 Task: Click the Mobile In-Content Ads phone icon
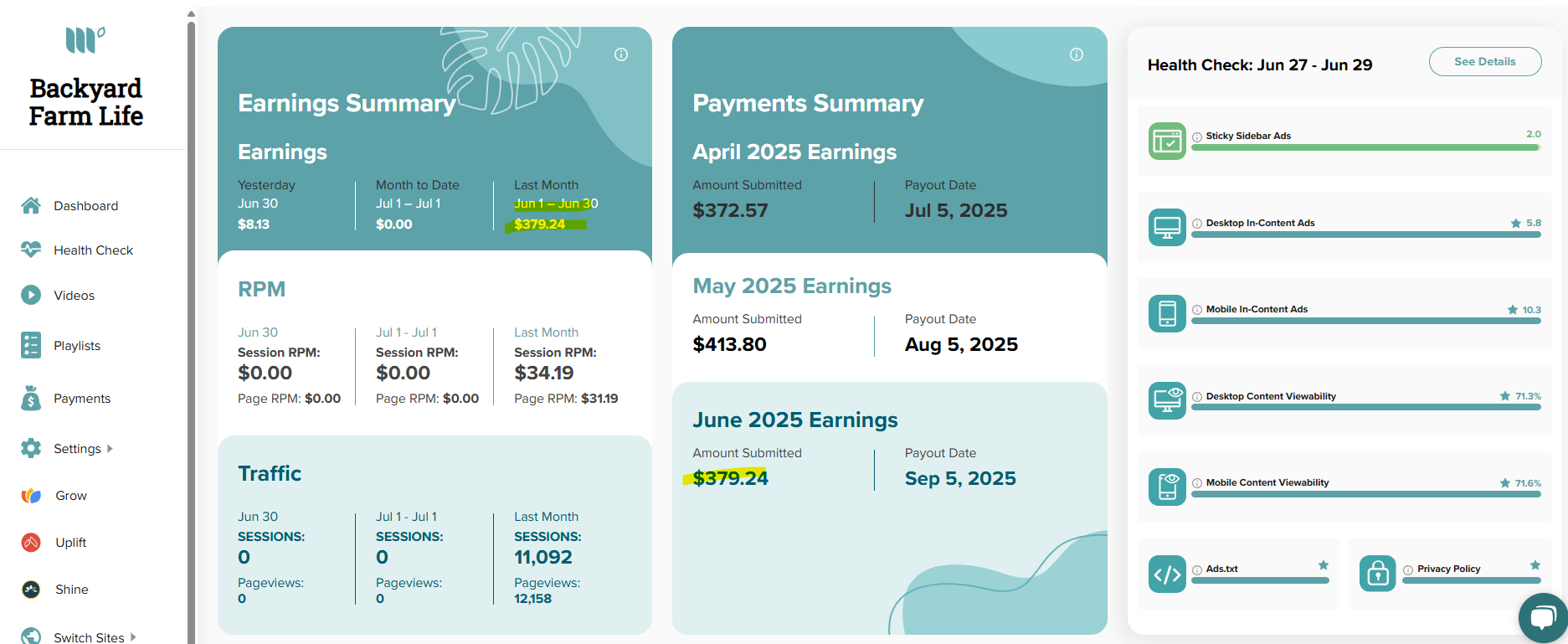[1167, 313]
